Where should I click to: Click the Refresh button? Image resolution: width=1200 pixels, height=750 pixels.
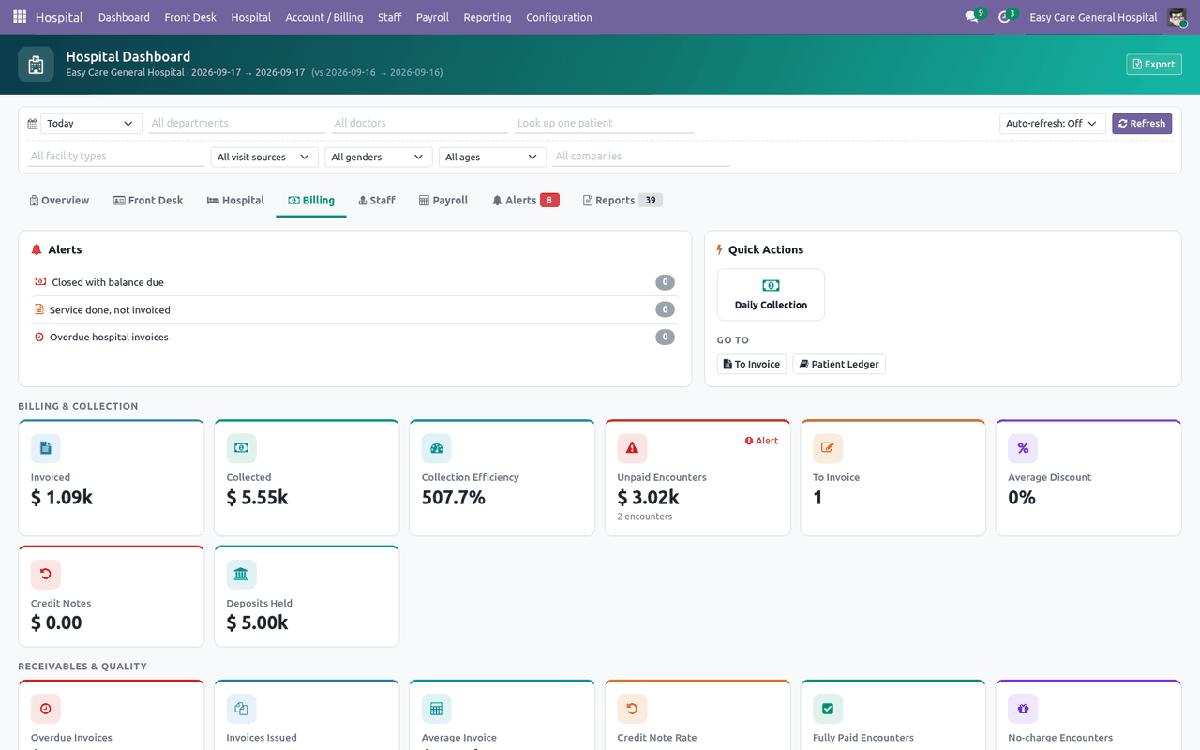tap(1142, 124)
